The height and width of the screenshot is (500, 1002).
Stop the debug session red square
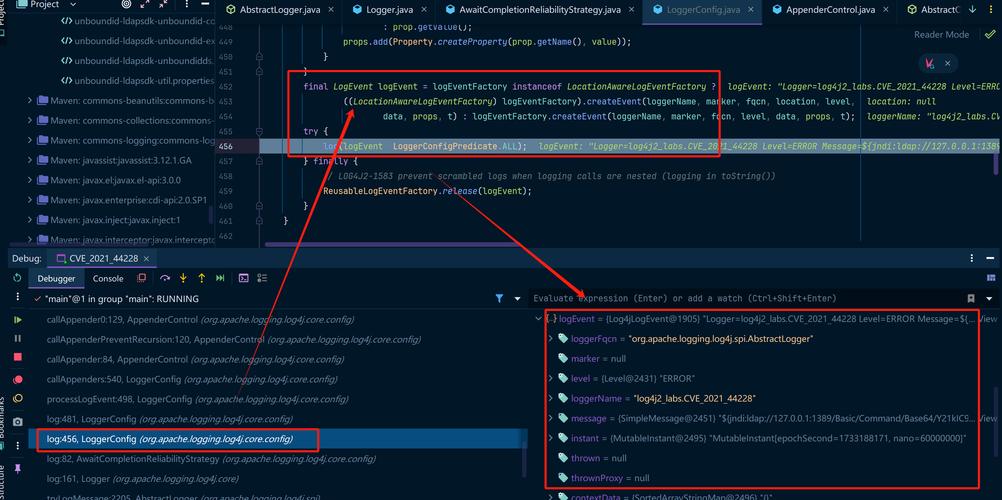pos(17,357)
